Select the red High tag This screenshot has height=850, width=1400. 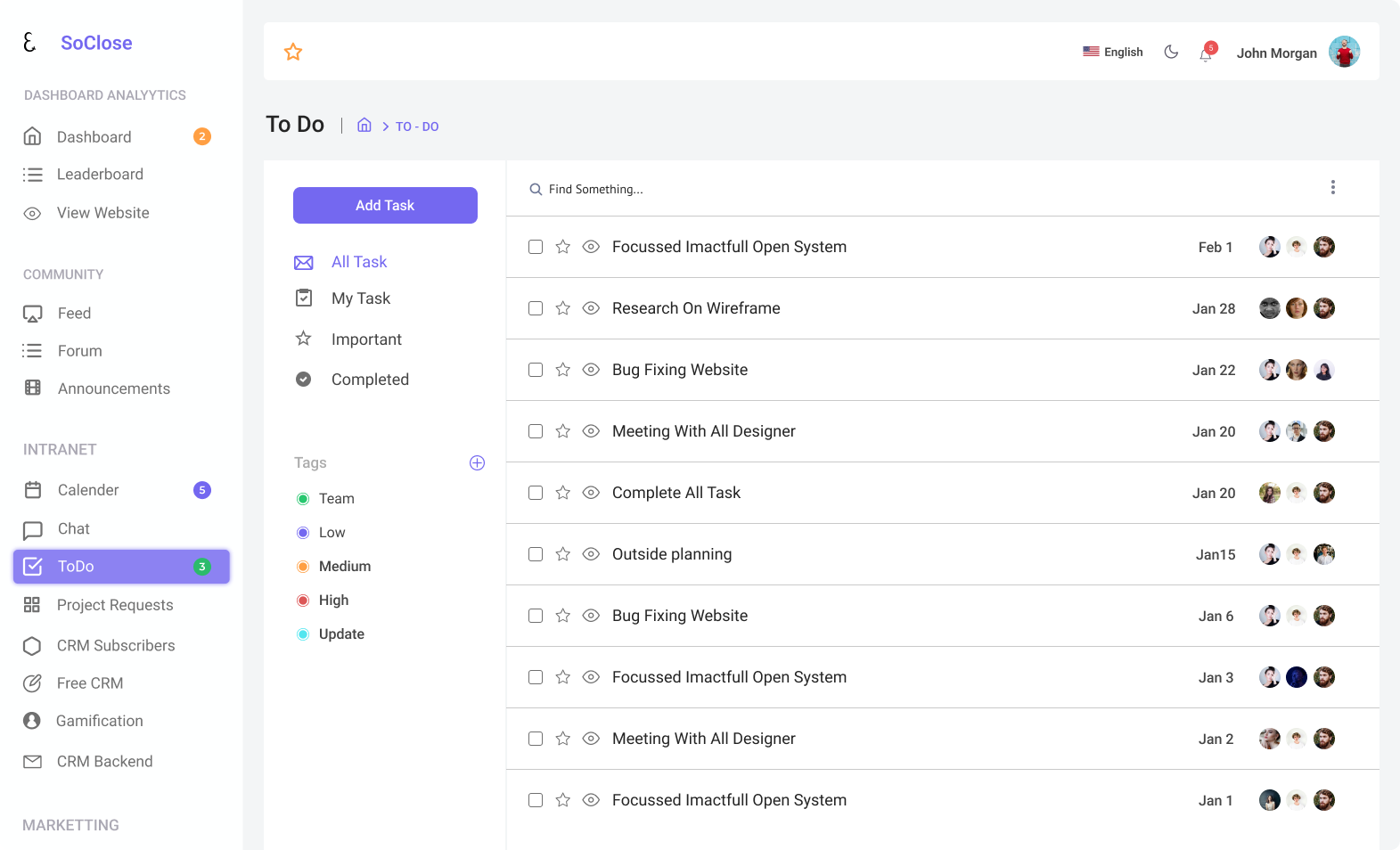[323, 601]
